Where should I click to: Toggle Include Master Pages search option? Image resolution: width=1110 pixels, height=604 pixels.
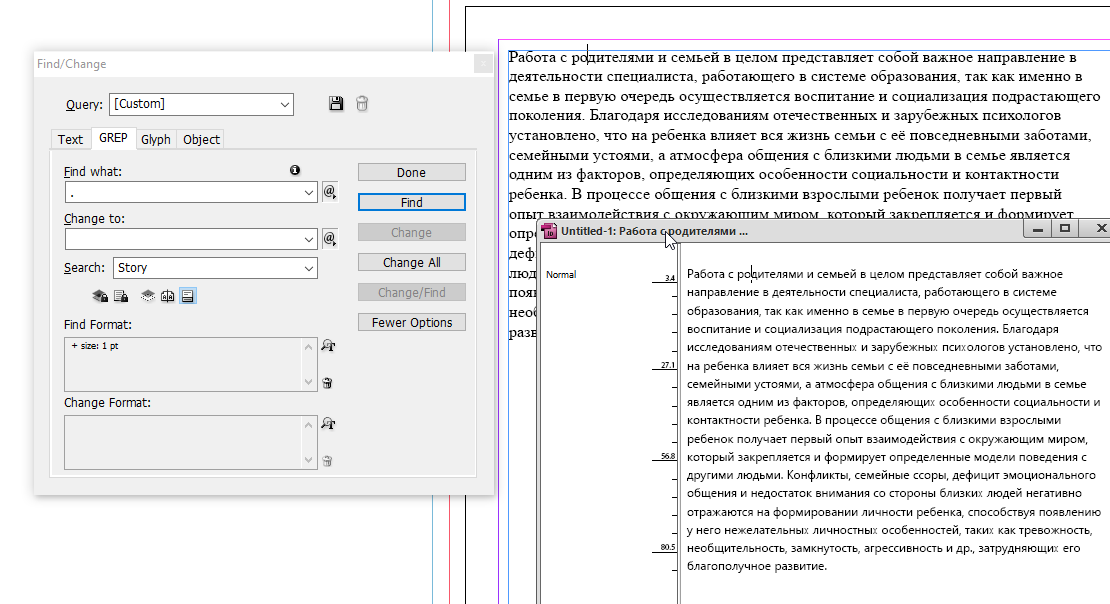click(x=168, y=296)
